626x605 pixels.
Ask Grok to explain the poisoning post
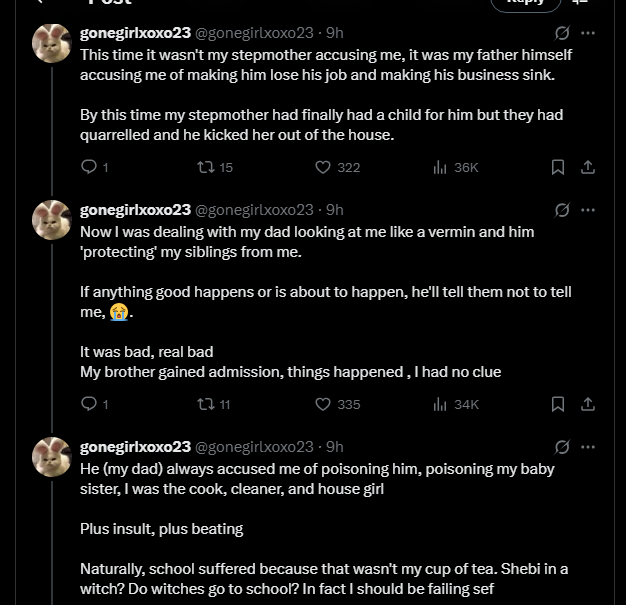pyautogui.click(x=562, y=446)
